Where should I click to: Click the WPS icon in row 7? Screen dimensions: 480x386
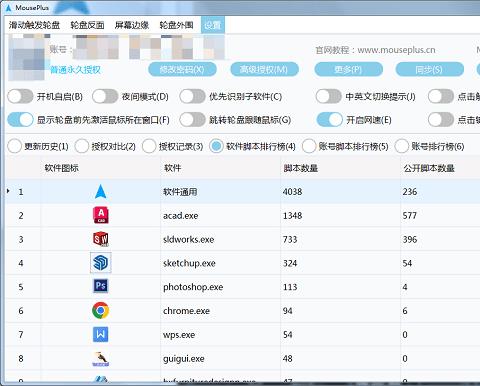coord(101,334)
